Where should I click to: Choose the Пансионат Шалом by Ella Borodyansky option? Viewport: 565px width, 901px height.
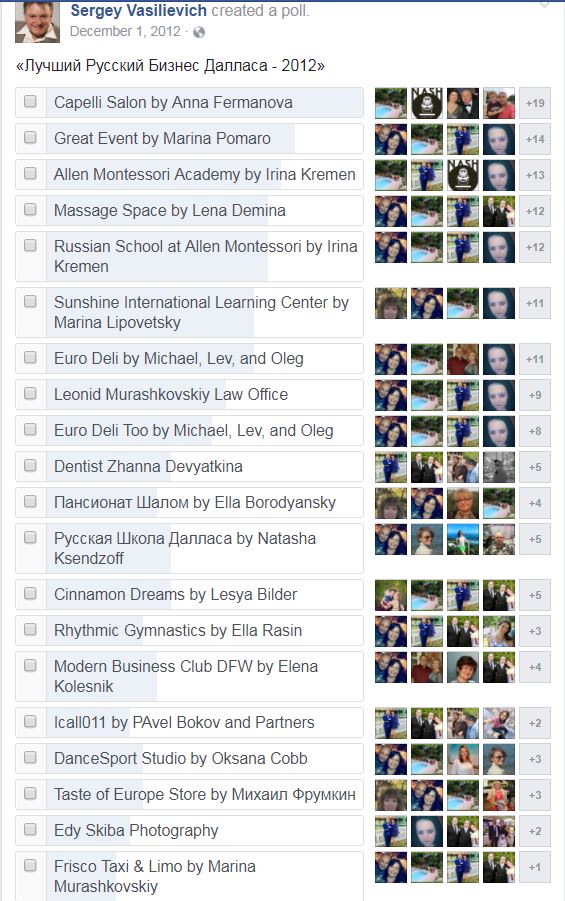(x=189, y=502)
